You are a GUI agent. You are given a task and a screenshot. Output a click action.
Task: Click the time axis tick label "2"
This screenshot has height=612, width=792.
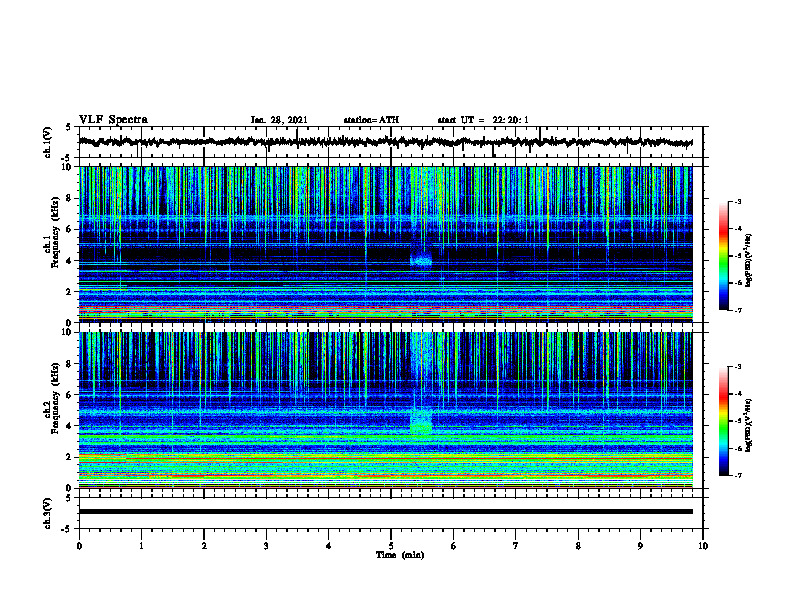pyautogui.click(x=204, y=546)
